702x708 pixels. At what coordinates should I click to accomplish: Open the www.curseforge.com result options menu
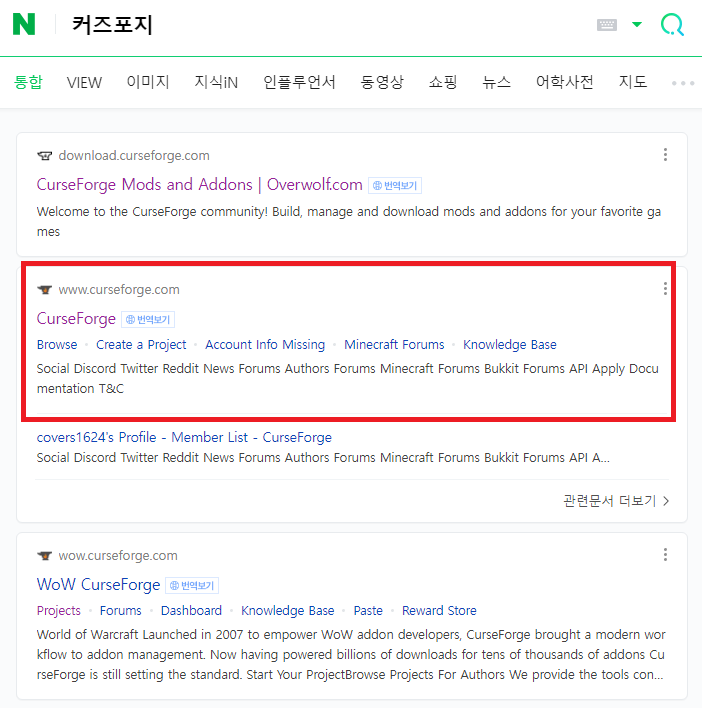tap(665, 289)
